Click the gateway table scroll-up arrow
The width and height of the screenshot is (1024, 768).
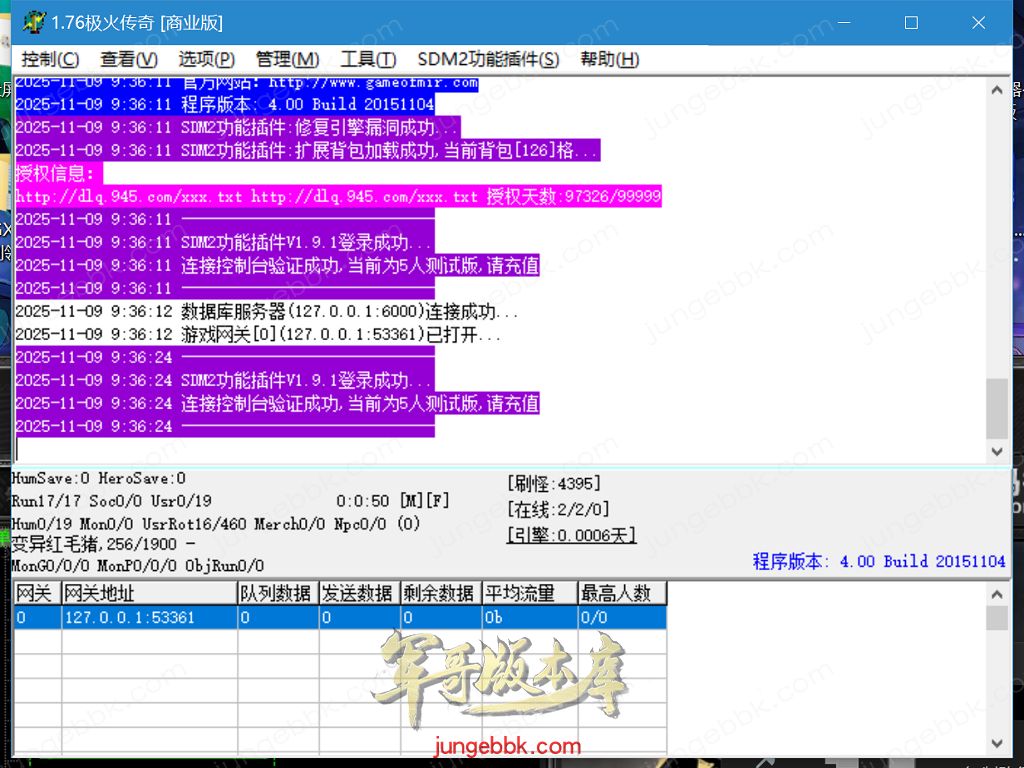coord(997,594)
